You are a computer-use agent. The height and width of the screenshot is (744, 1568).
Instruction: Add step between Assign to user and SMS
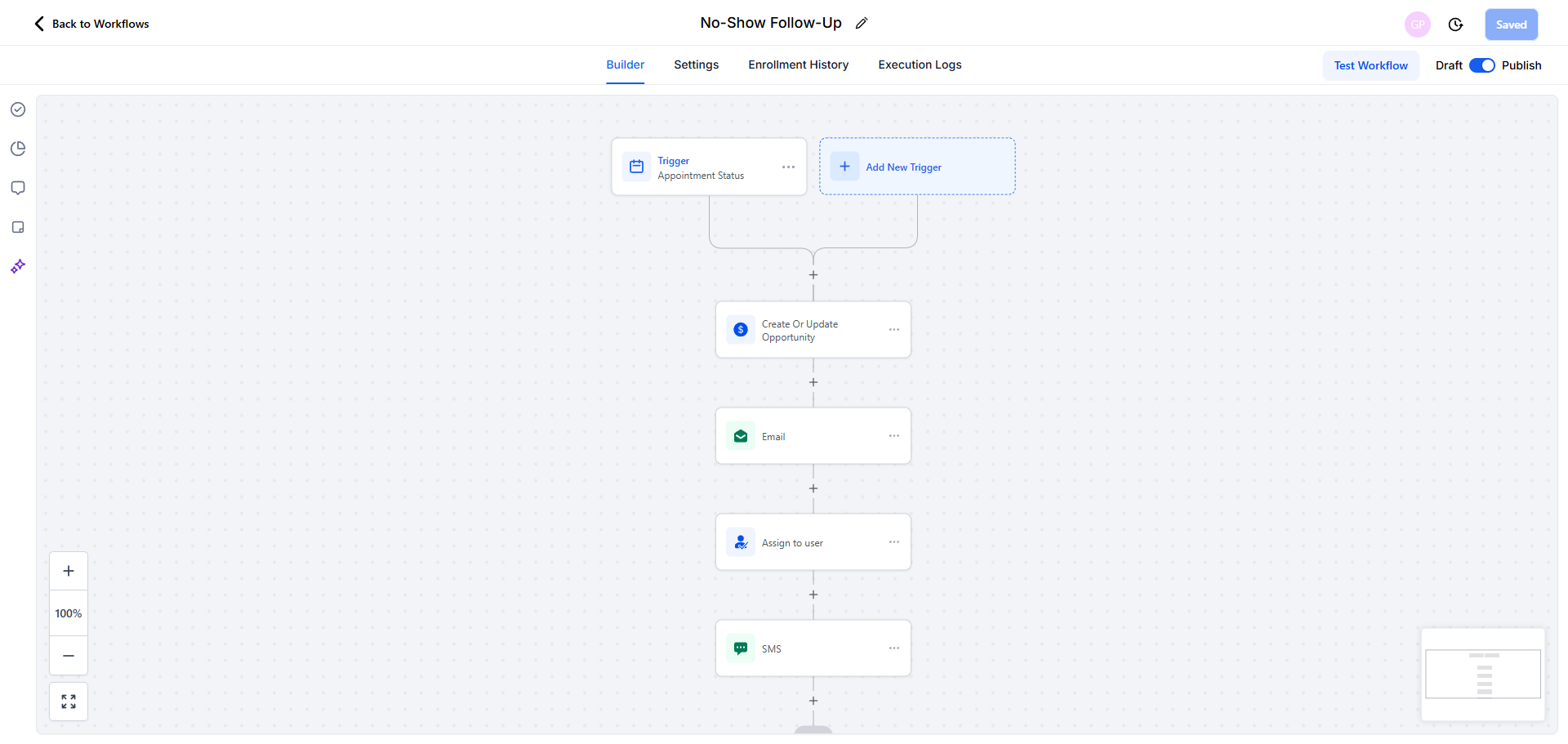pyautogui.click(x=813, y=595)
